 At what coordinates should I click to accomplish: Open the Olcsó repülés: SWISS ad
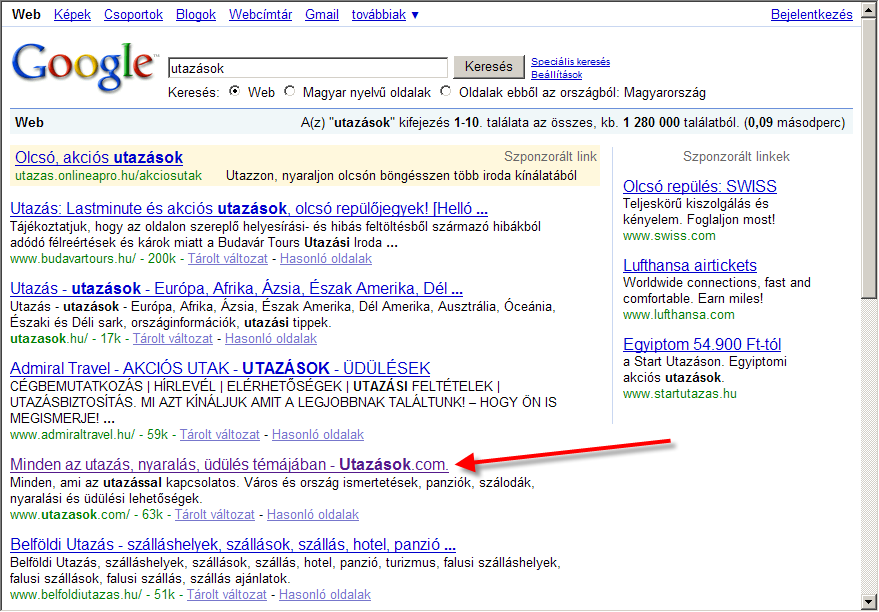coord(700,186)
